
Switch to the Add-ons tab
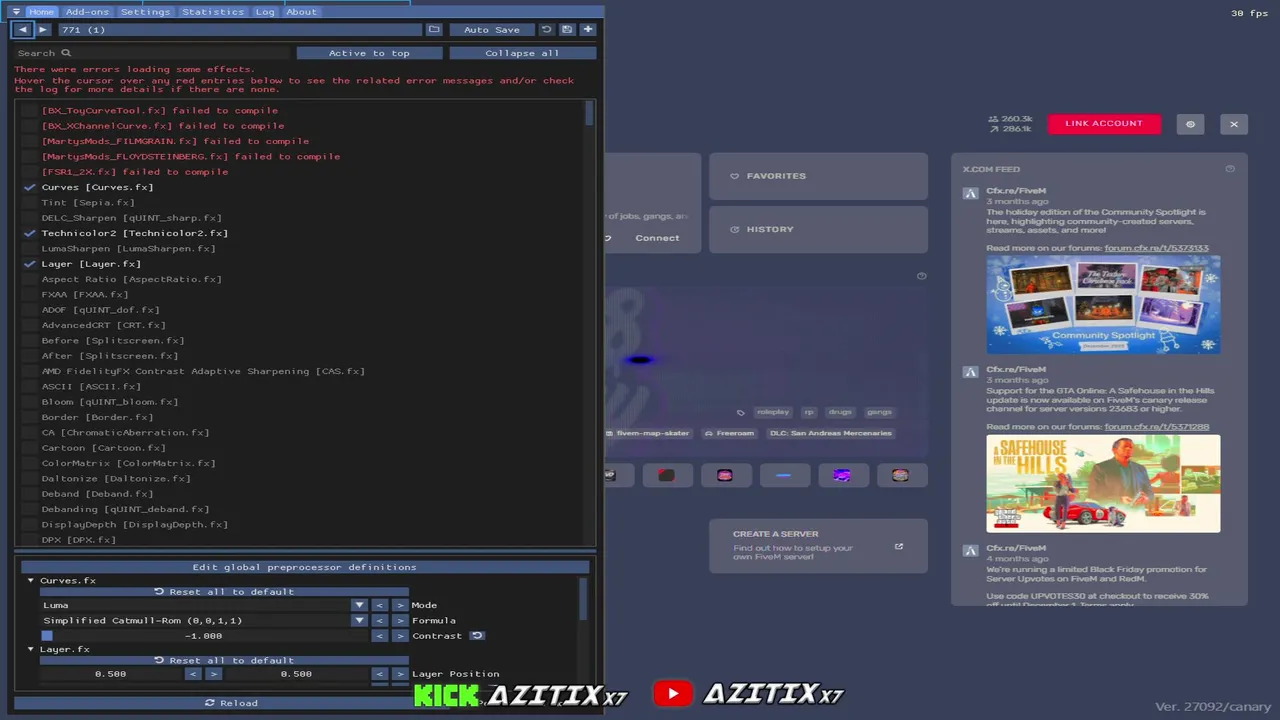point(87,12)
